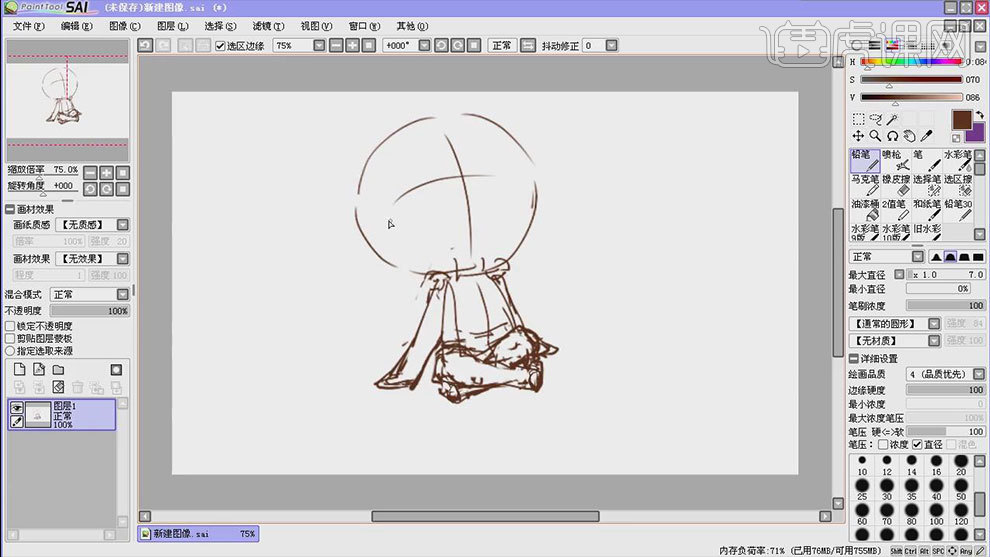Select the 铅笔 pencil tool

[864, 160]
